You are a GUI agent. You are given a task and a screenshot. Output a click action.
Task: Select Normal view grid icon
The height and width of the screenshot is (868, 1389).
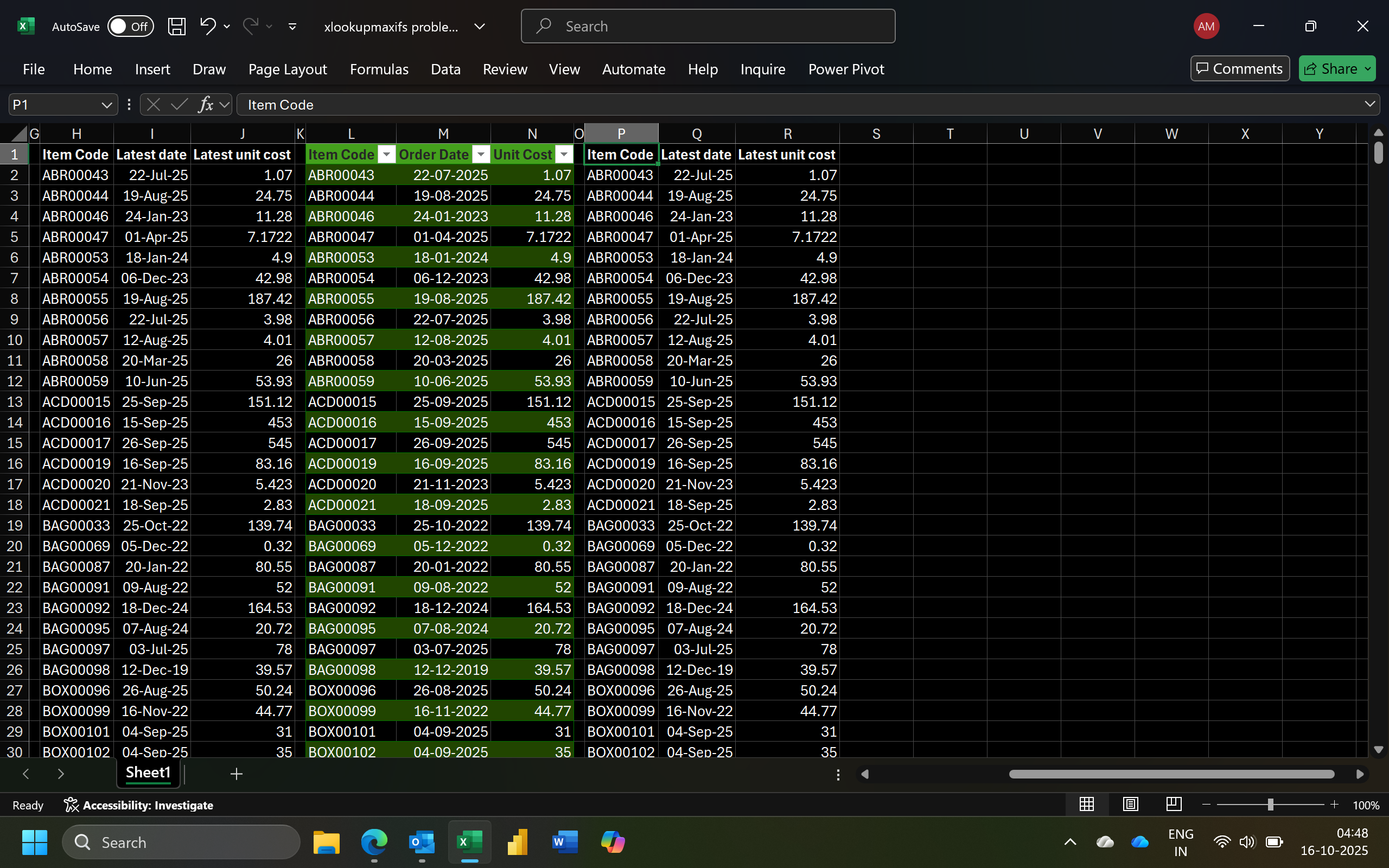click(x=1087, y=805)
